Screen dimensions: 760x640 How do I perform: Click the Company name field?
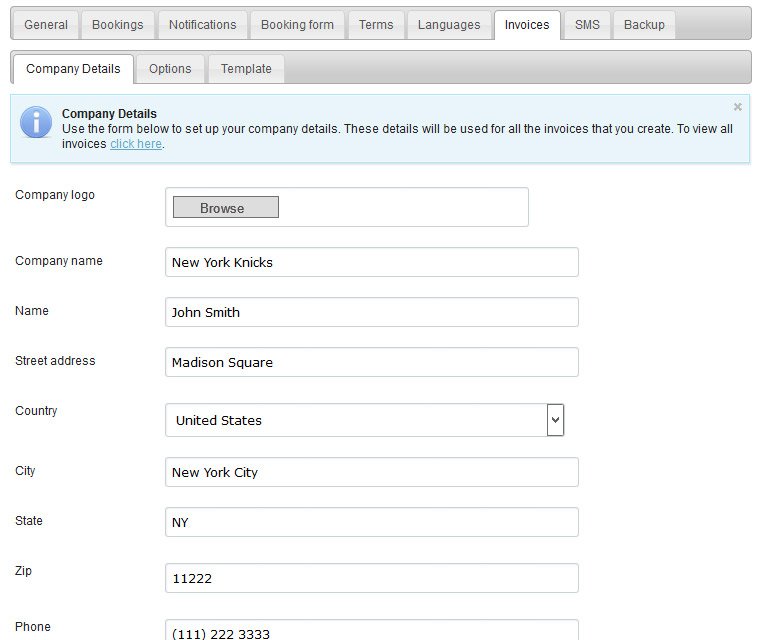click(x=372, y=262)
